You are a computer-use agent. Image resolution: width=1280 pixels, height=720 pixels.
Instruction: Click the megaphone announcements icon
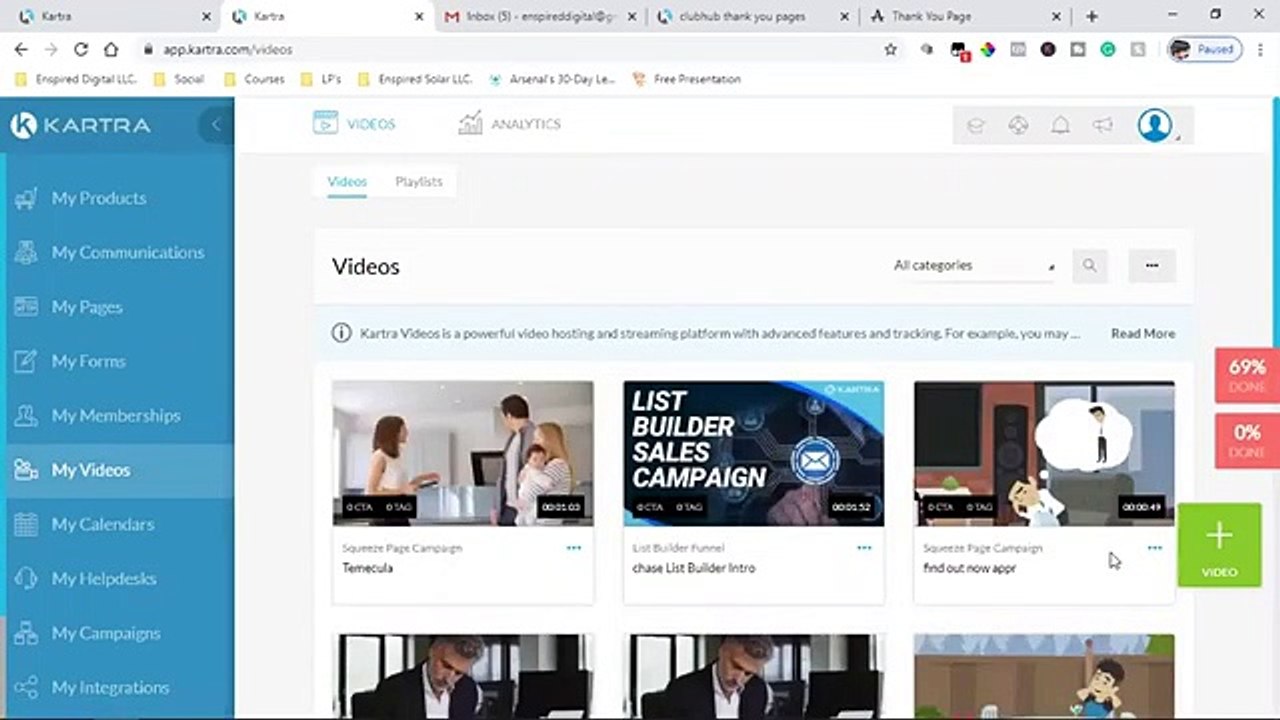pyautogui.click(x=1102, y=125)
